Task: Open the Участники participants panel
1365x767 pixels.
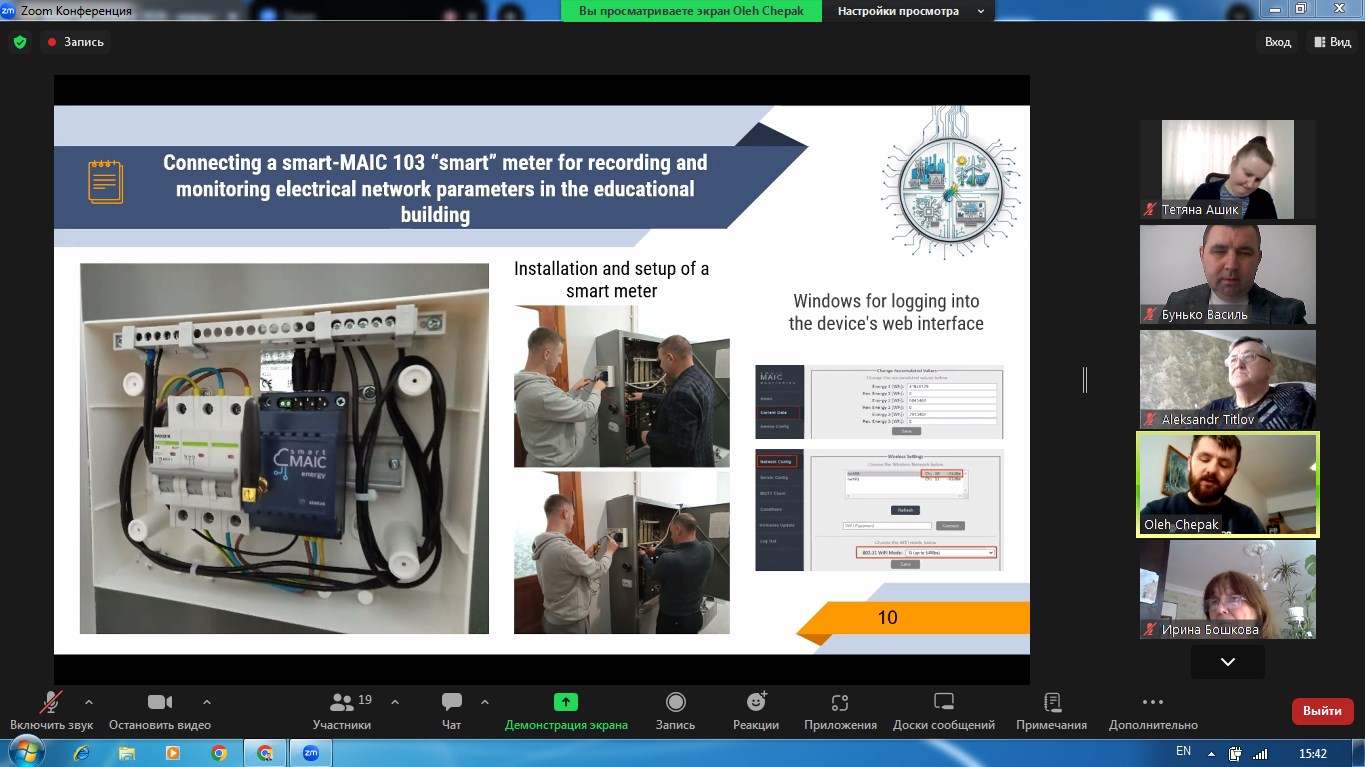Action: (x=342, y=710)
